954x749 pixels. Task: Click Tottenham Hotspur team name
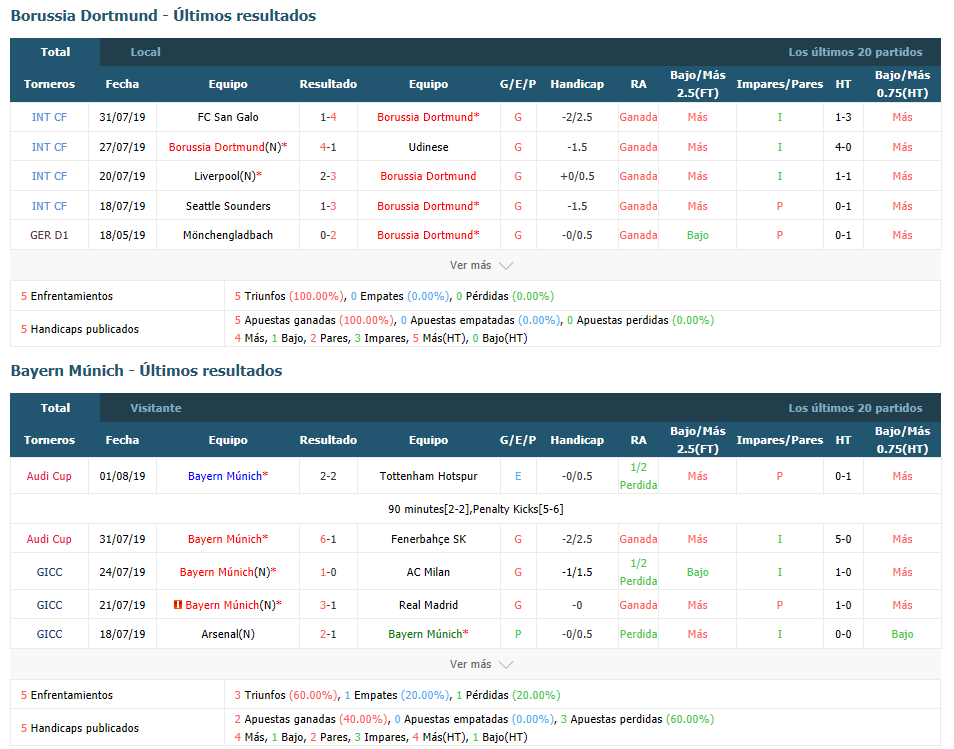click(x=428, y=476)
